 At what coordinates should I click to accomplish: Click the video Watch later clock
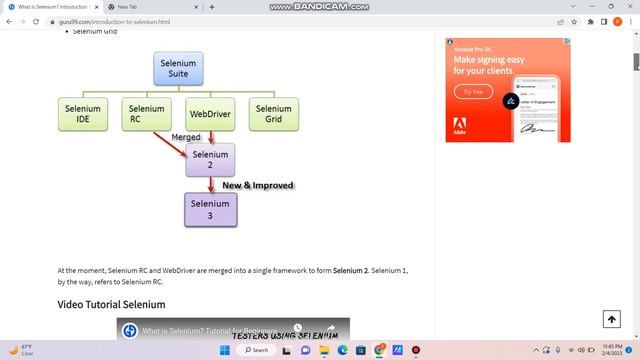pos(298,328)
